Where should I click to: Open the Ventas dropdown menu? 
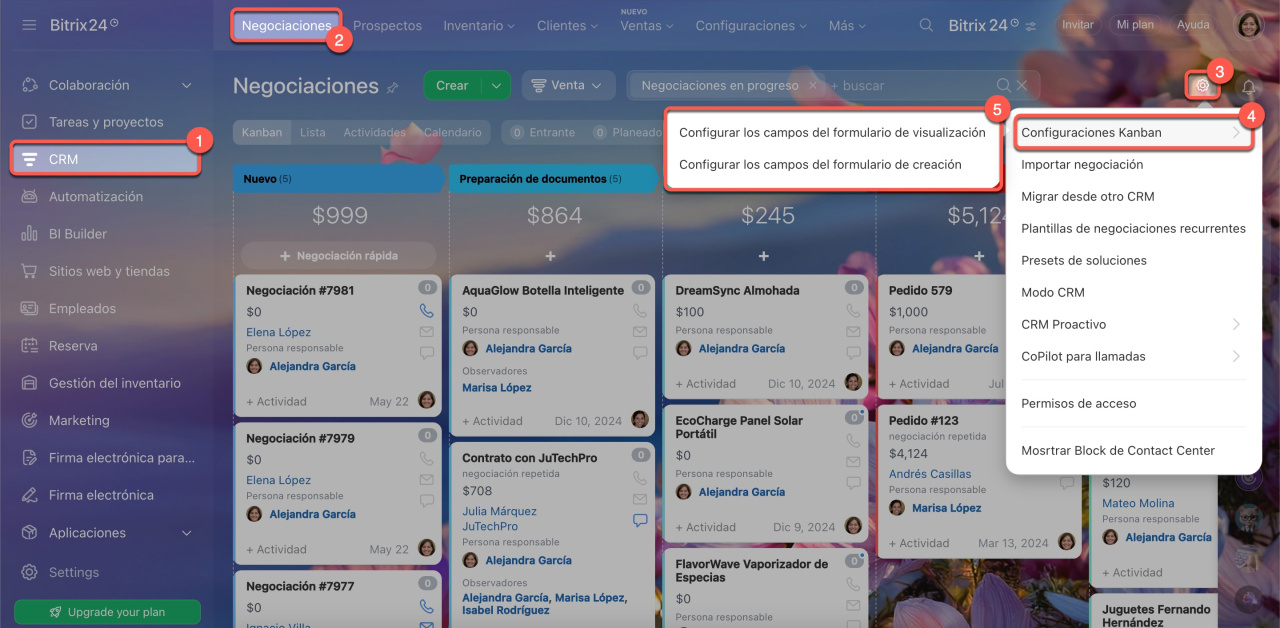(647, 26)
